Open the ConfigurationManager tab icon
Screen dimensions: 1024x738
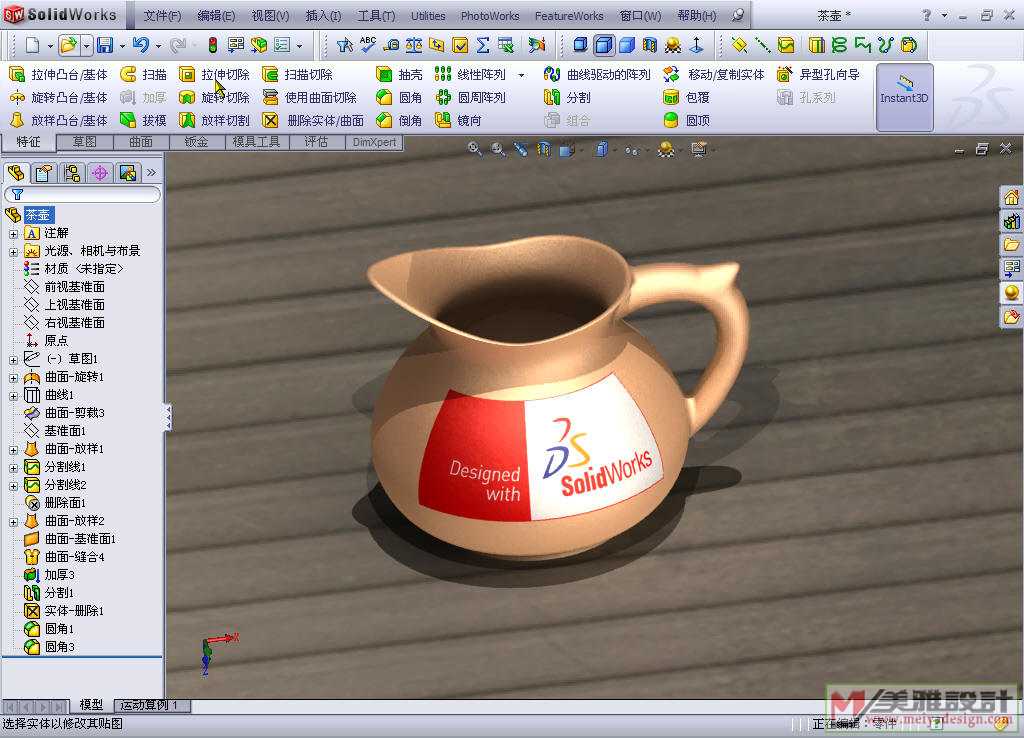[x=72, y=173]
